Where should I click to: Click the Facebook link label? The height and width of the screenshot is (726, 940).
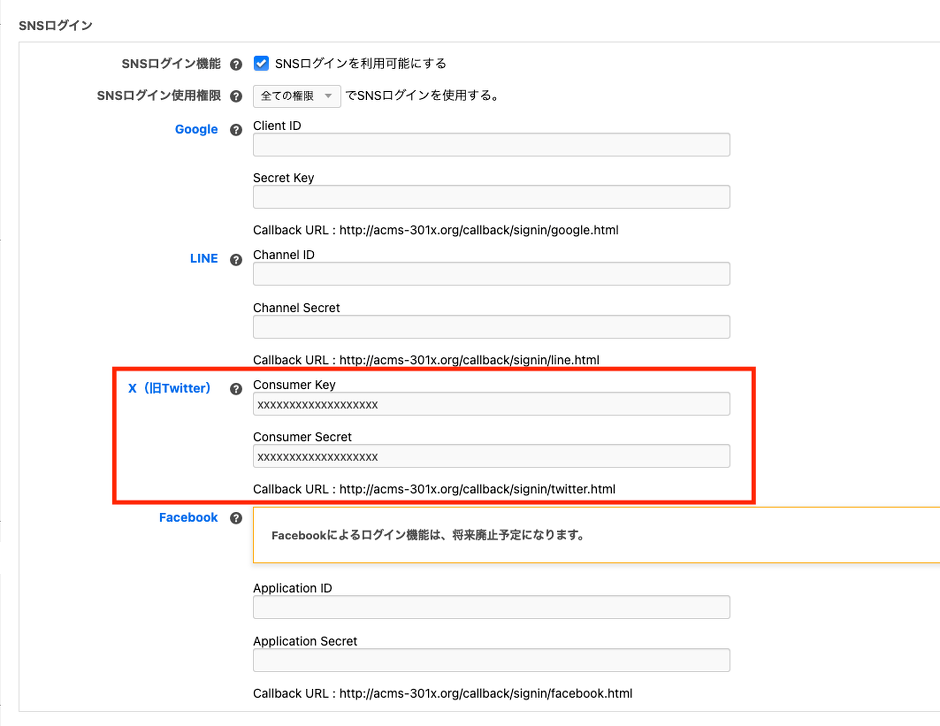(x=188, y=517)
